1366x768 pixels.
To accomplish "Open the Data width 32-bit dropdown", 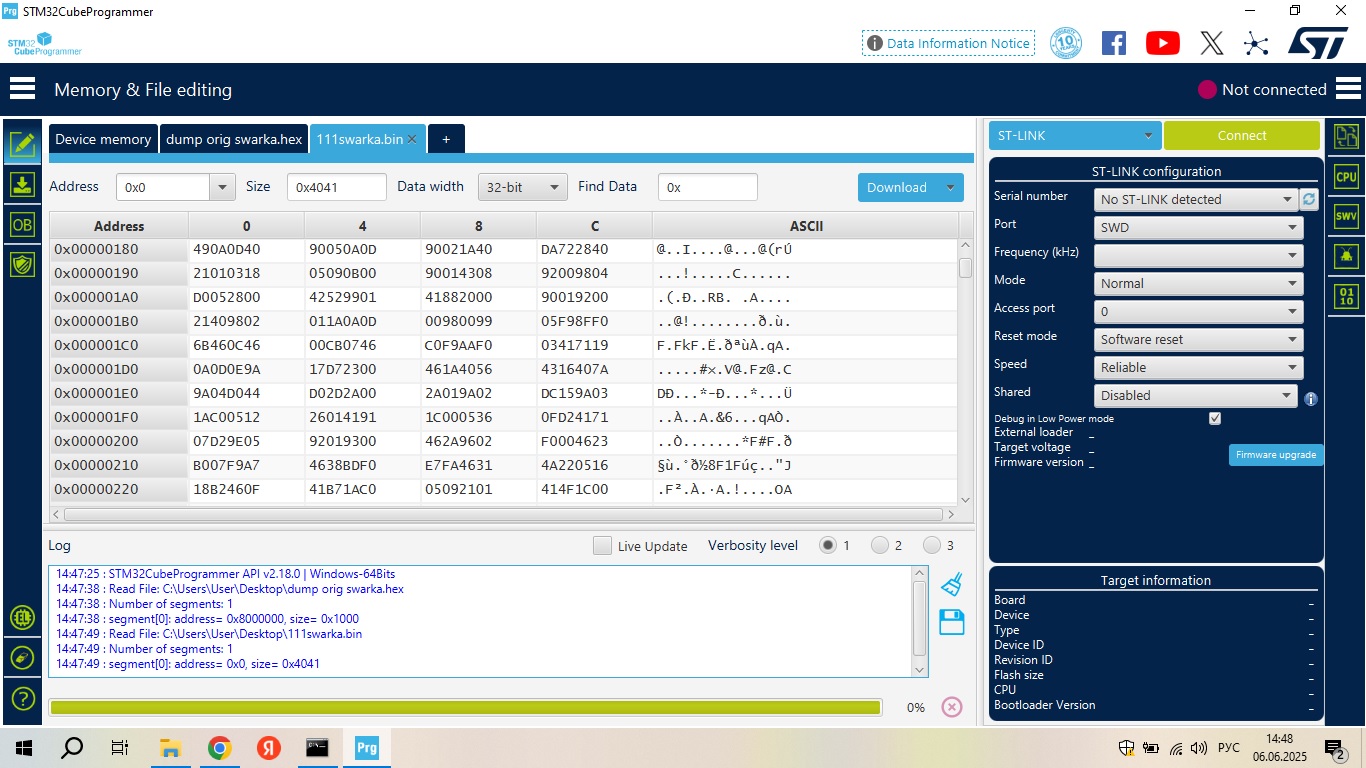I will (522, 187).
